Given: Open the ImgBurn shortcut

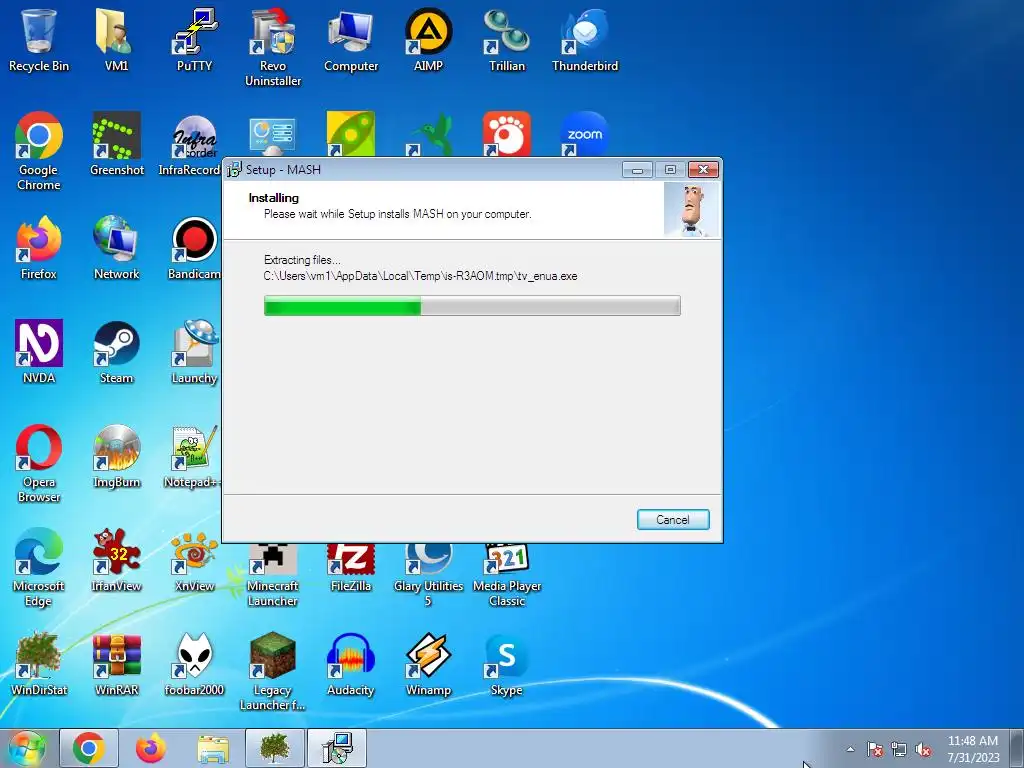Looking at the screenshot, I should [x=116, y=456].
